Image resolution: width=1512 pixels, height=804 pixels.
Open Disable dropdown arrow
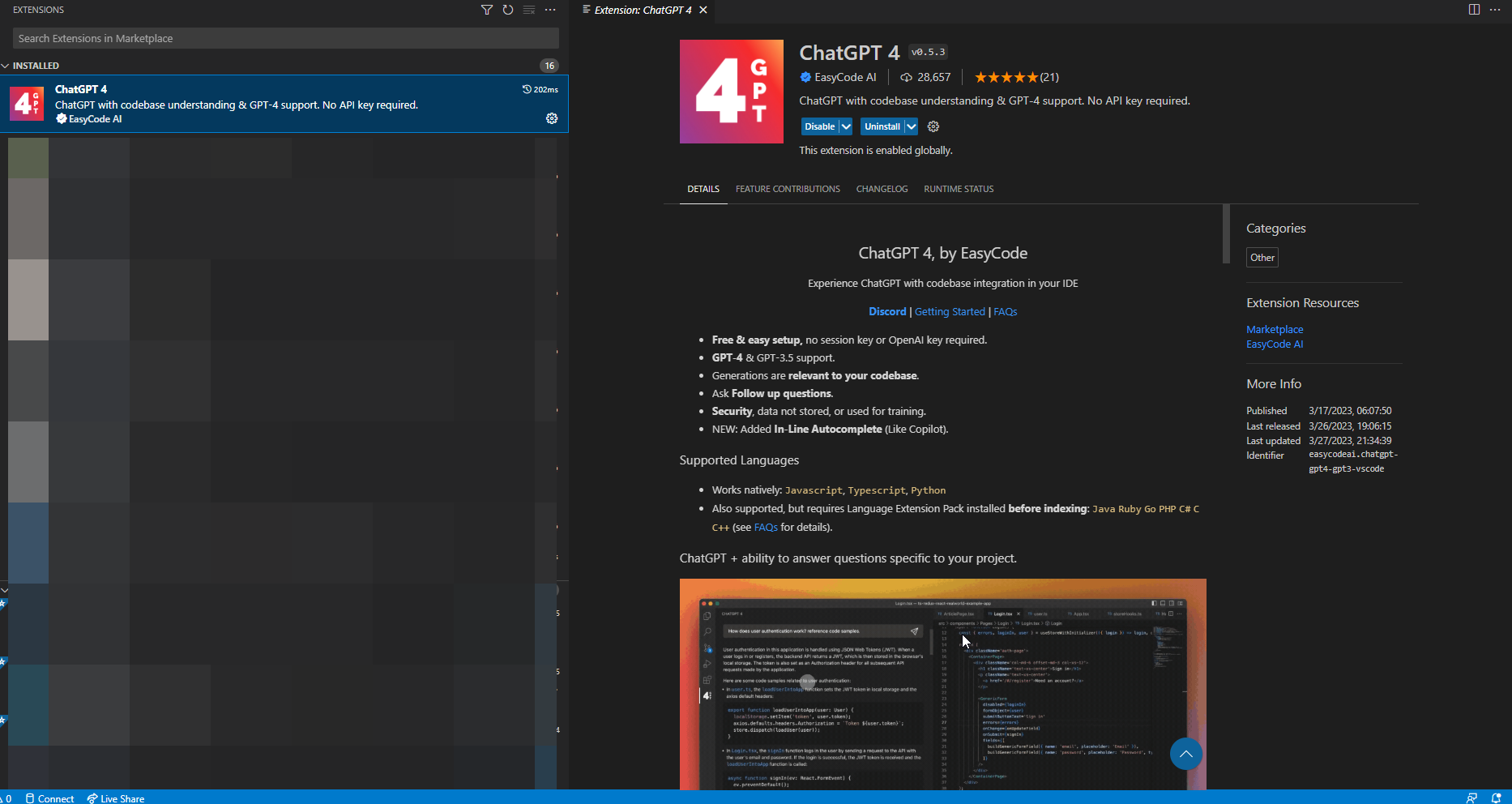coord(846,126)
